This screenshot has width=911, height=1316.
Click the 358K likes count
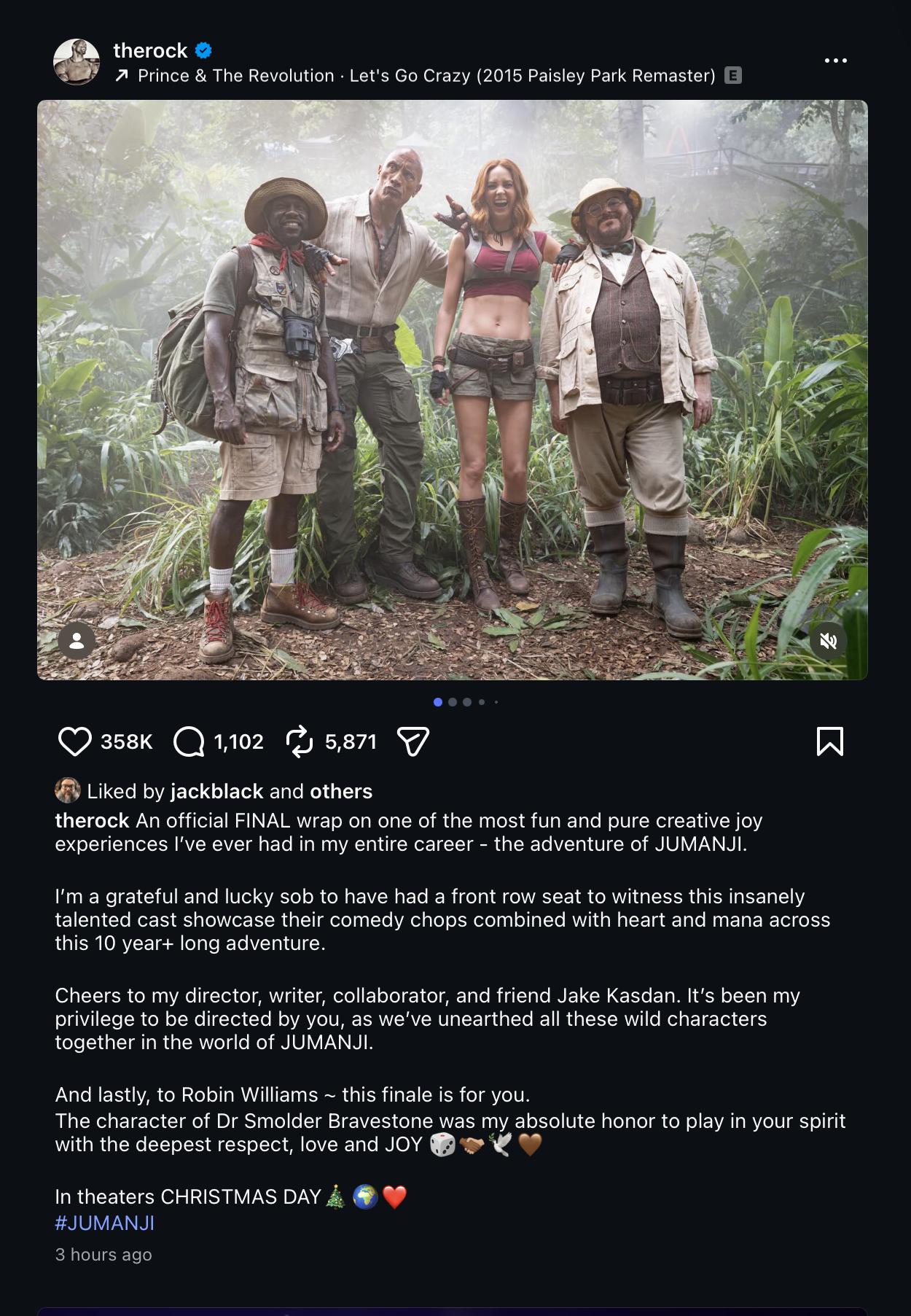[127, 741]
